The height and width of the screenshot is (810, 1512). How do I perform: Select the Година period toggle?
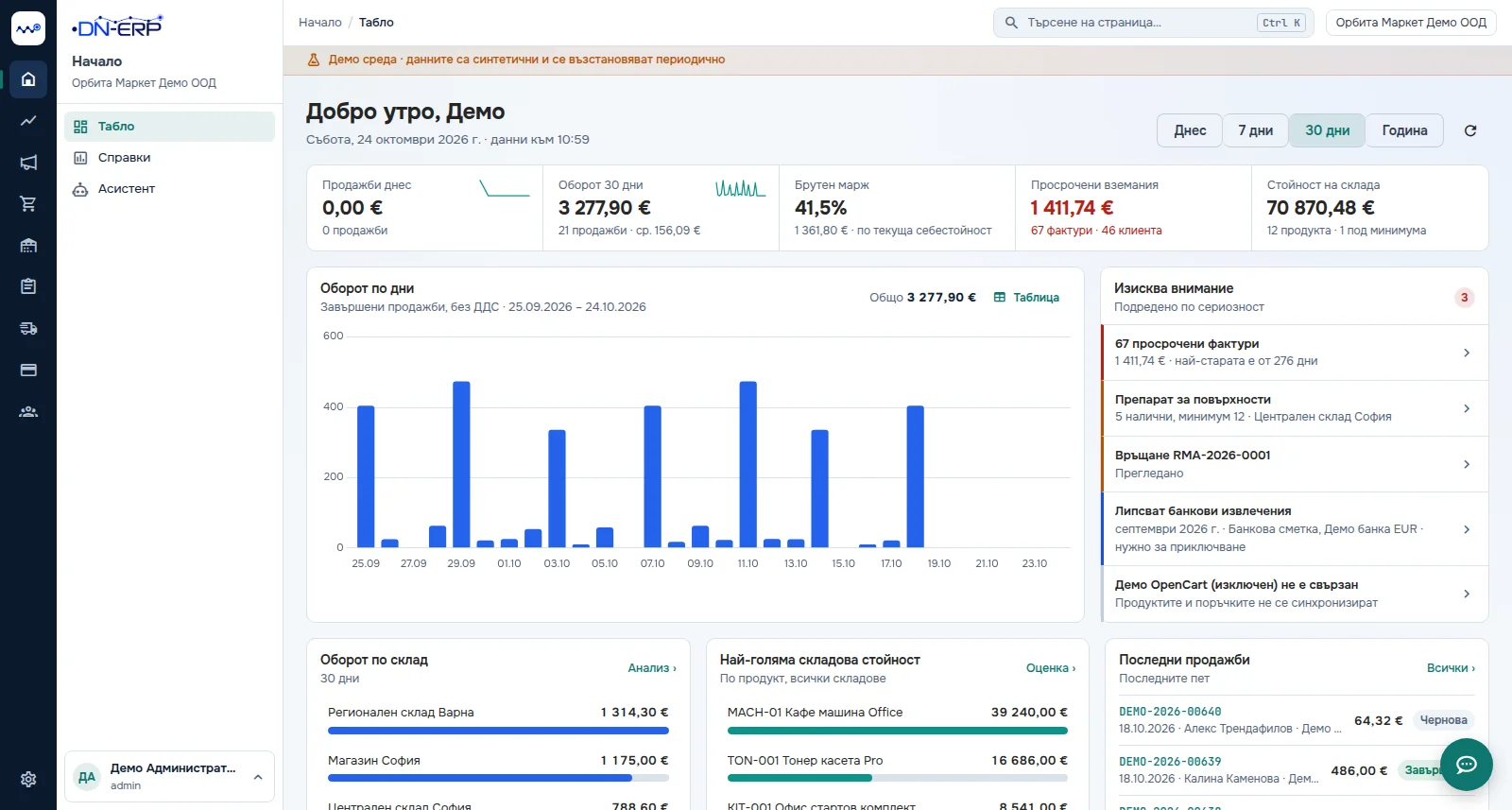tap(1404, 130)
